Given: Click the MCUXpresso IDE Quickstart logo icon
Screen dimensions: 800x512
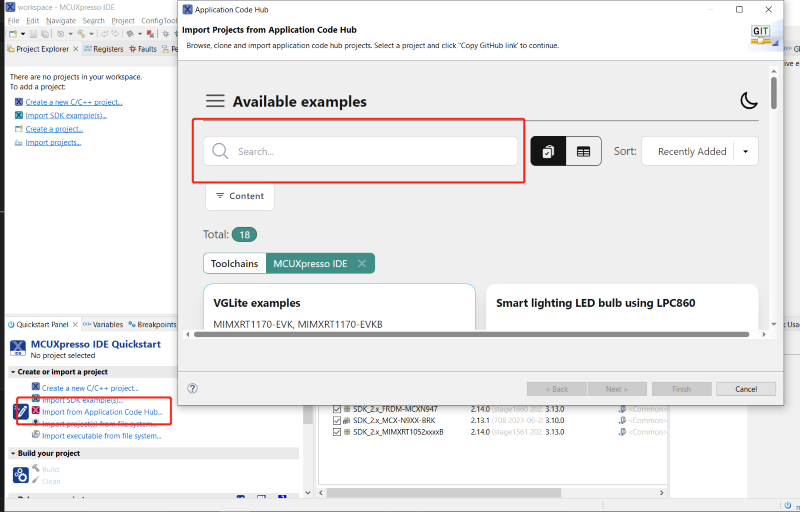Looking at the screenshot, I should click(x=18, y=348).
